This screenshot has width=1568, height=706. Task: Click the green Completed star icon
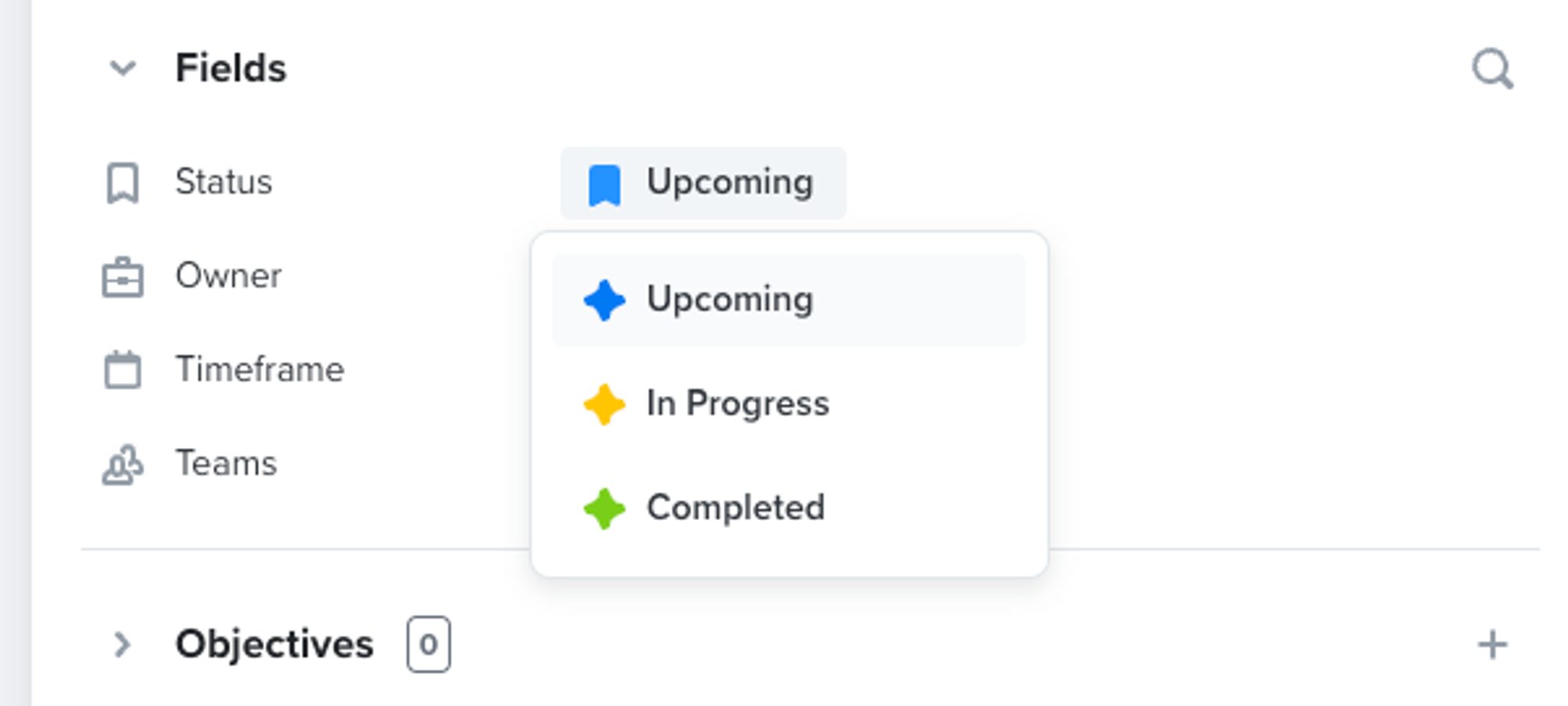pos(604,508)
